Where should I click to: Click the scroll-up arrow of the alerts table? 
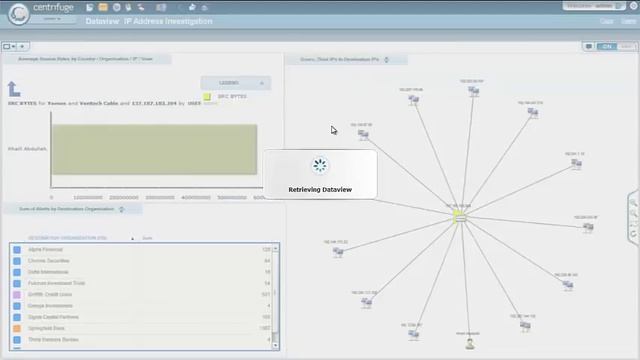click(276, 248)
